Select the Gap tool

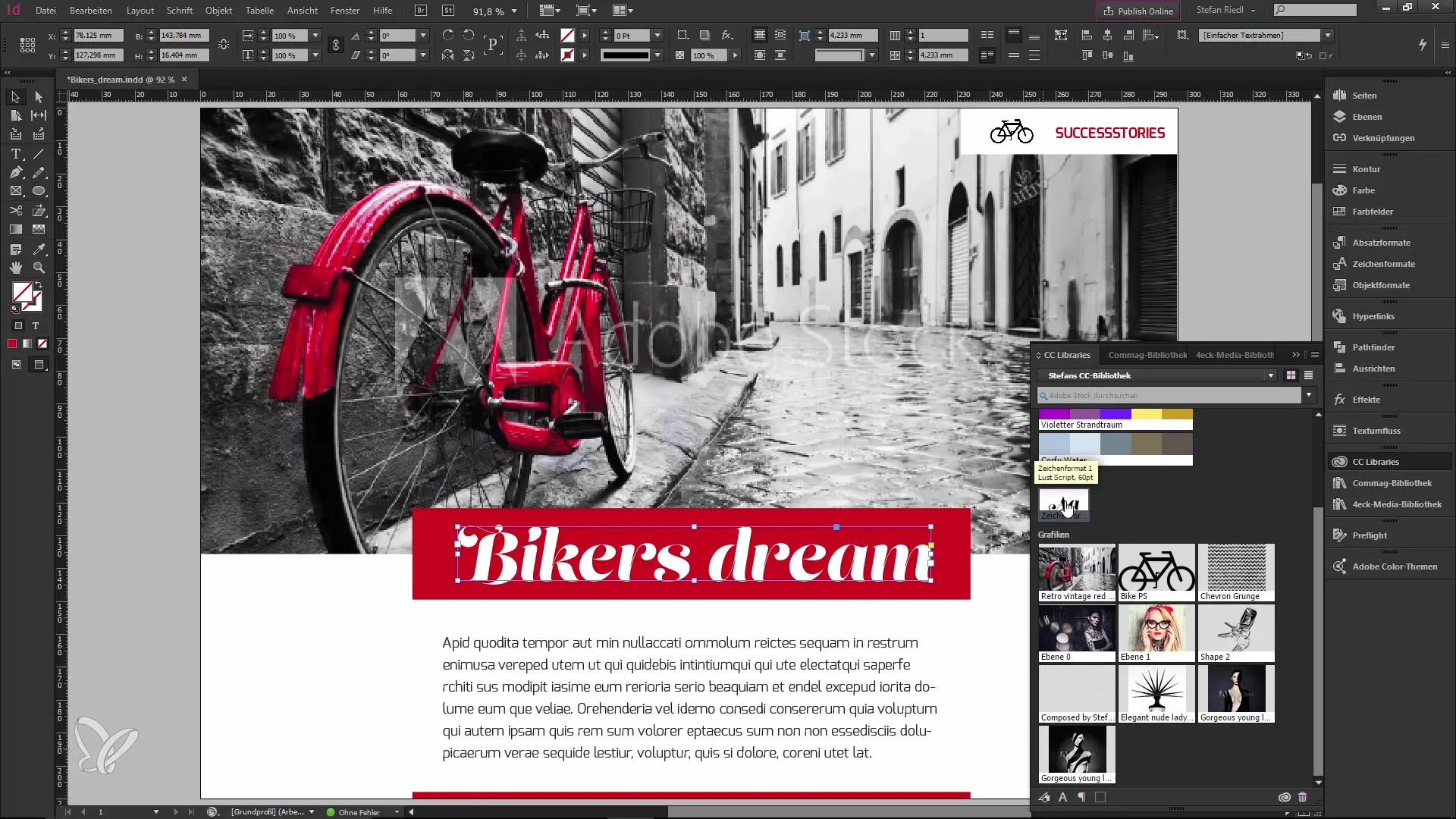coord(39,115)
